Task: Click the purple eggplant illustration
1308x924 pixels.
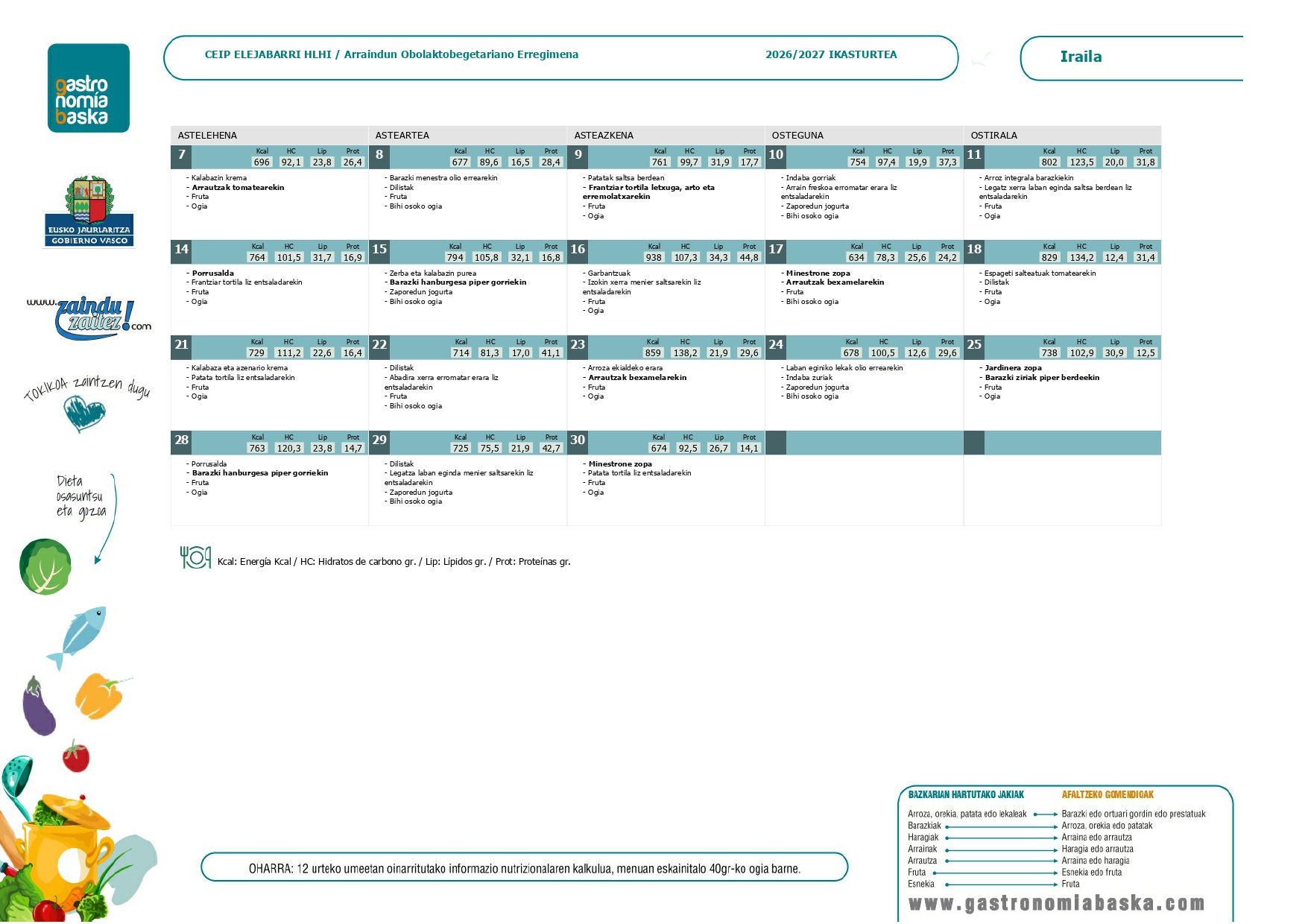Action: pos(39,706)
